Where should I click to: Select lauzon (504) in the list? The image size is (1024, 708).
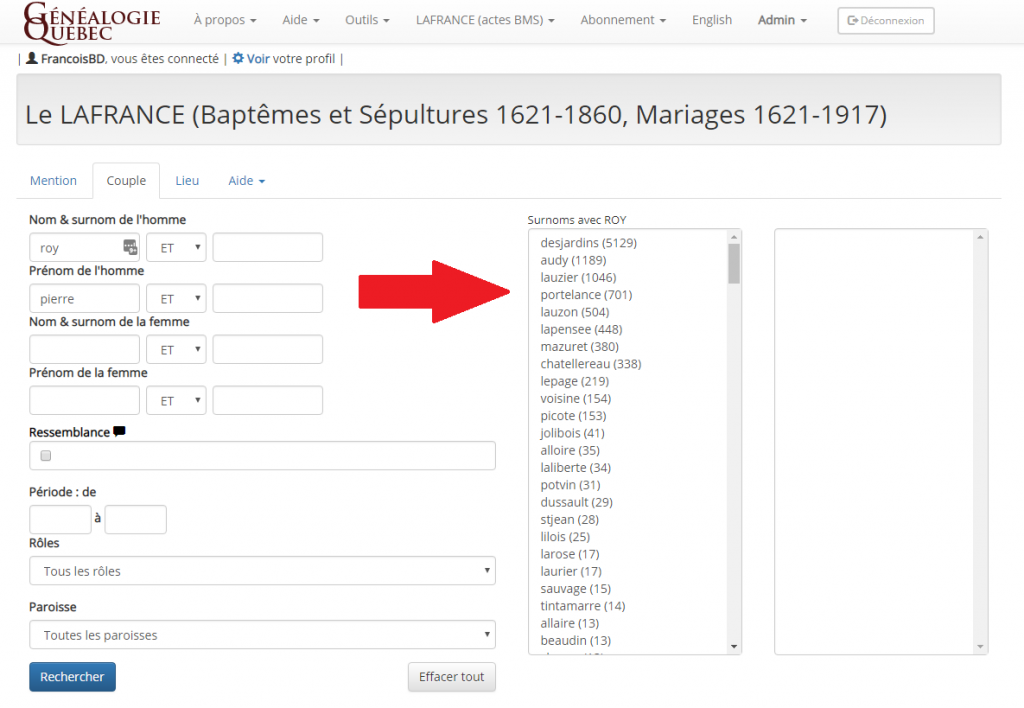click(x=575, y=312)
